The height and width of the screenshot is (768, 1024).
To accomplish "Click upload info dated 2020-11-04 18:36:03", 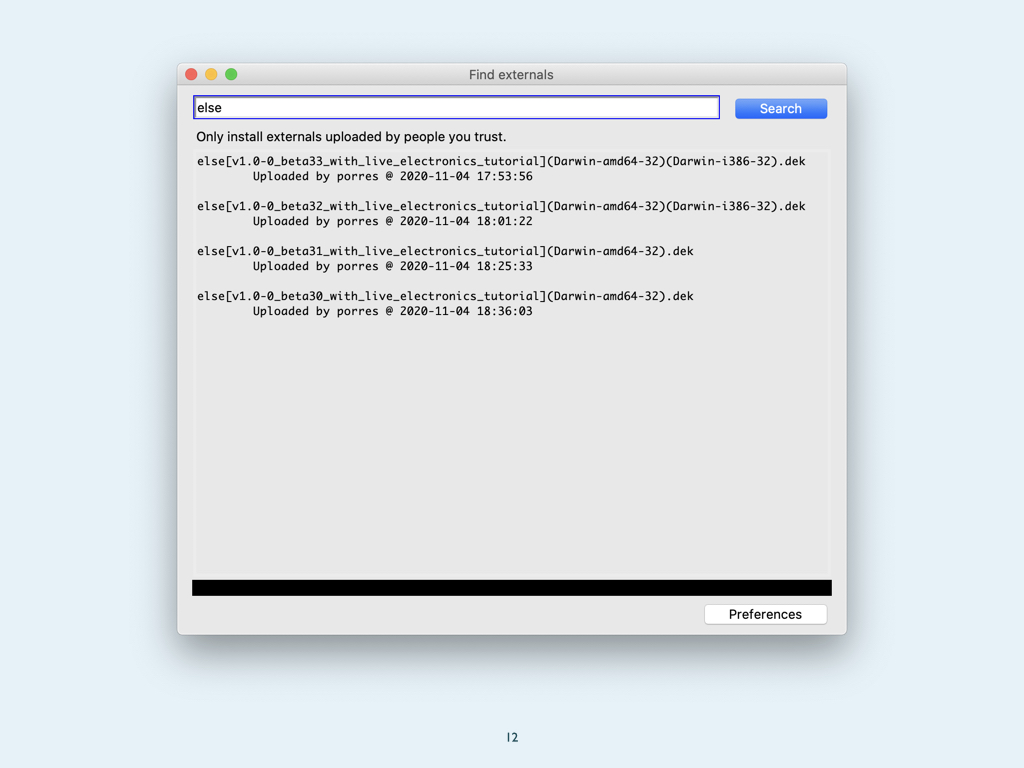I will click(392, 311).
